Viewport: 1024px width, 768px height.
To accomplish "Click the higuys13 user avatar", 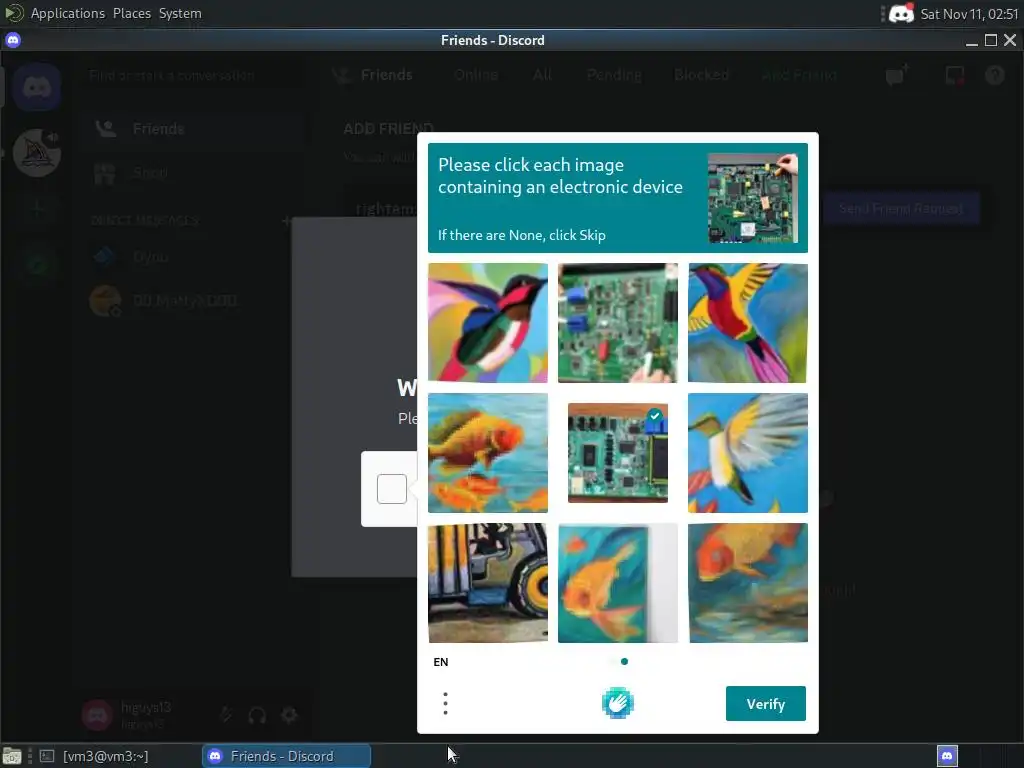I will click(x=97, y=715).
